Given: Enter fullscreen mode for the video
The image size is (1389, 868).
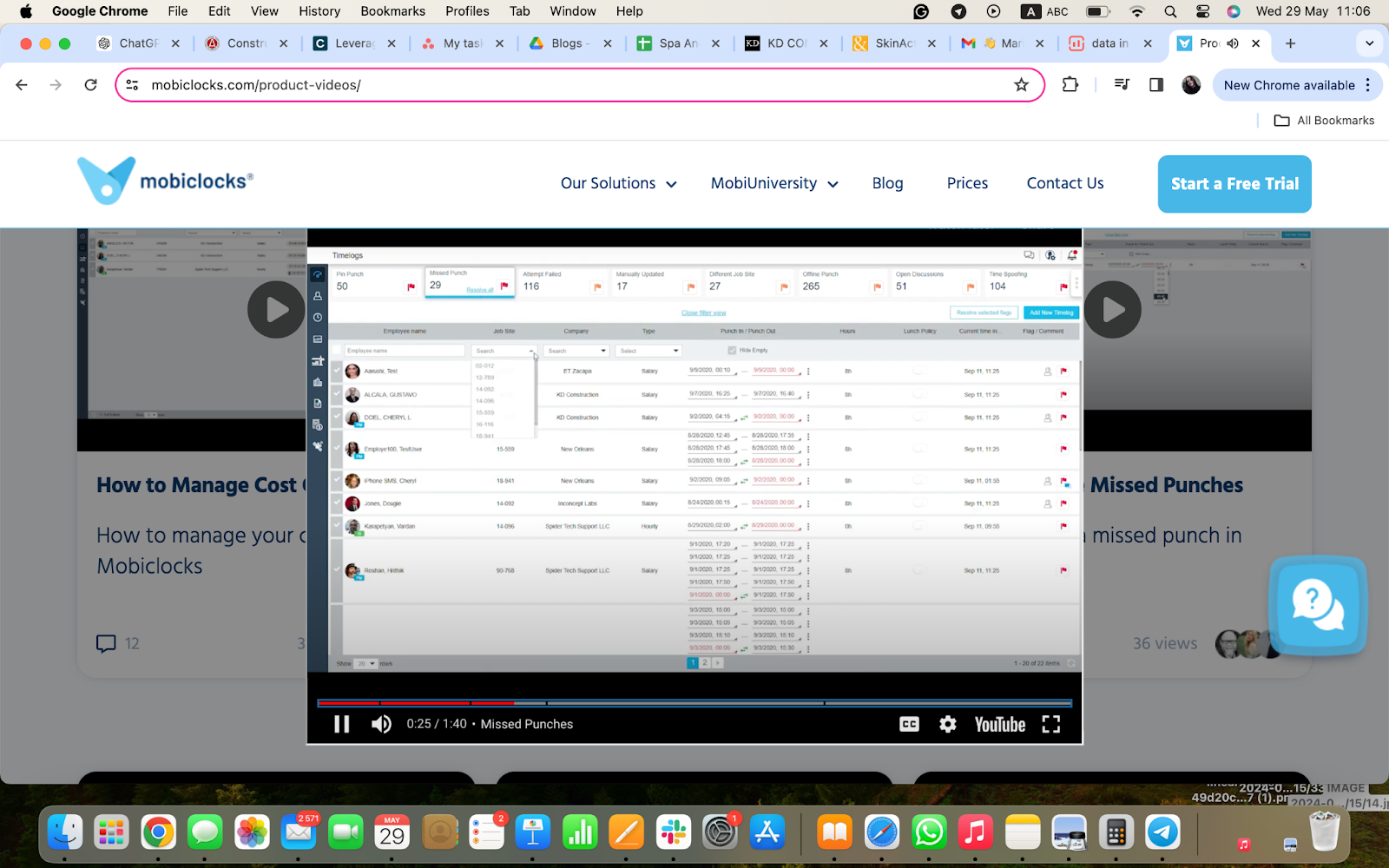Looking at the screenshot, I should click(1051, 724).
